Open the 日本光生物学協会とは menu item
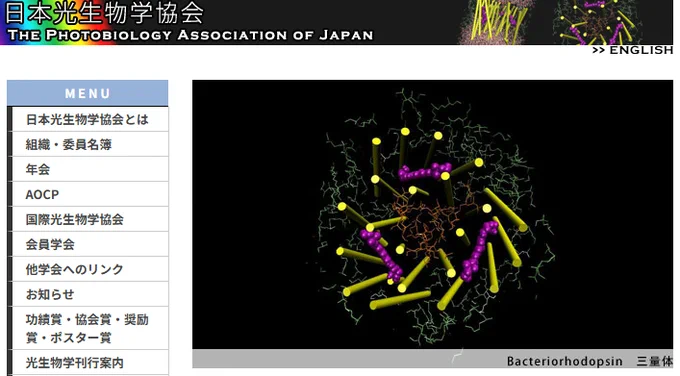The width and height of the screenshot is (680, 376). [x=90, y=120]
